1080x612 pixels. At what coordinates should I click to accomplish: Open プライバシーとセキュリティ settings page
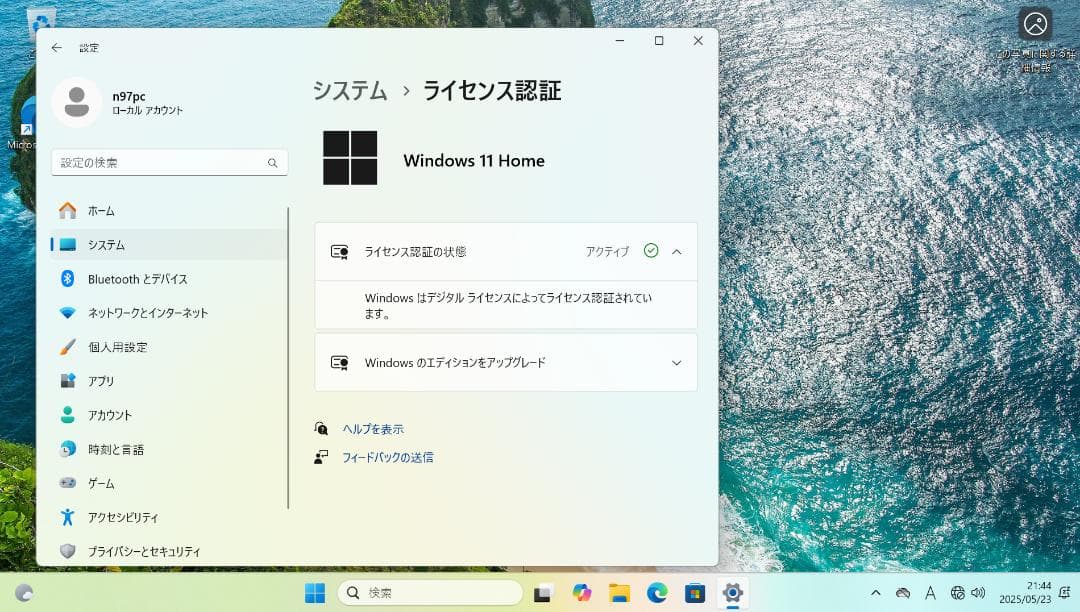coord(169,551)
